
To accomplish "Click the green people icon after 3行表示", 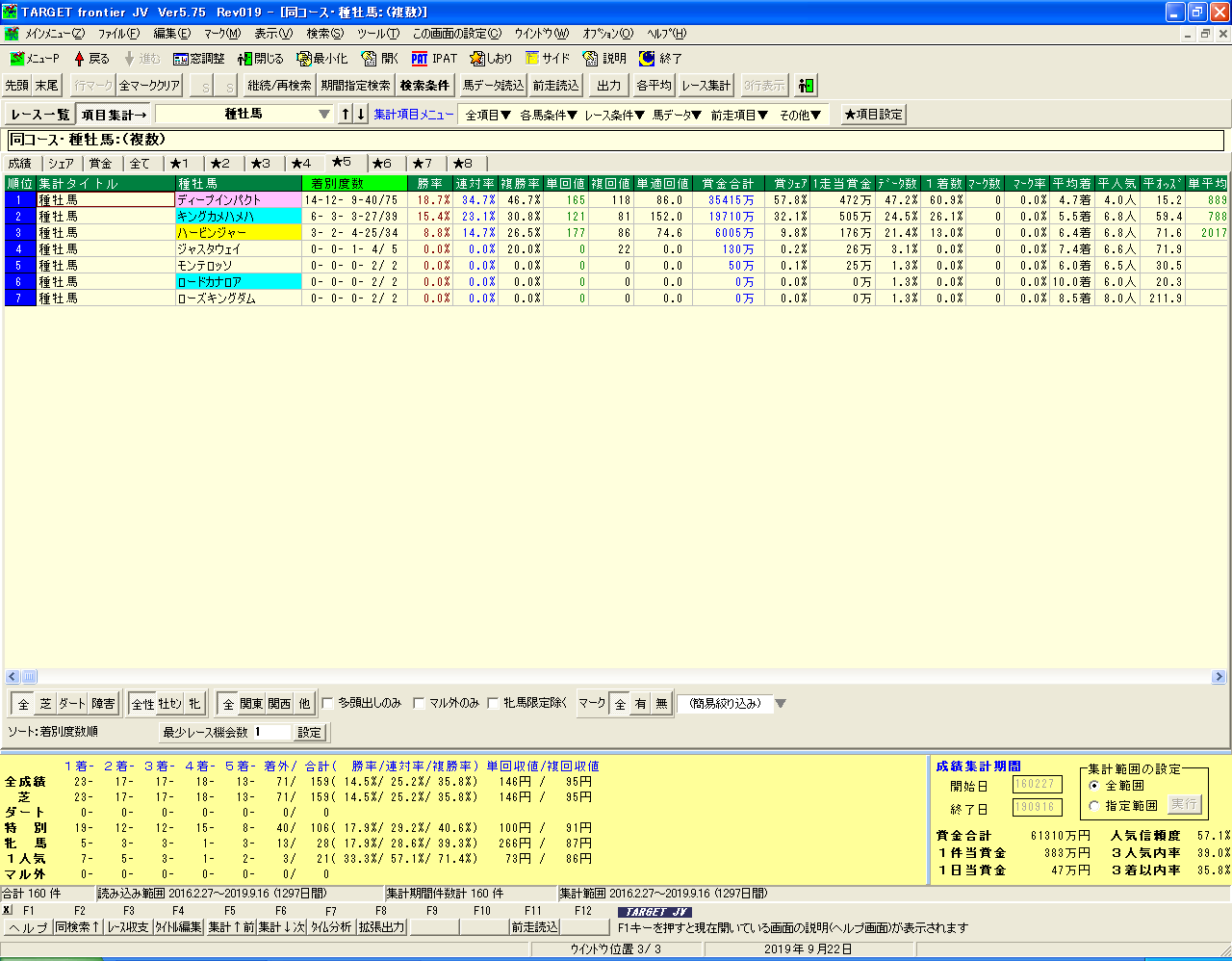I will coord(807,86).
